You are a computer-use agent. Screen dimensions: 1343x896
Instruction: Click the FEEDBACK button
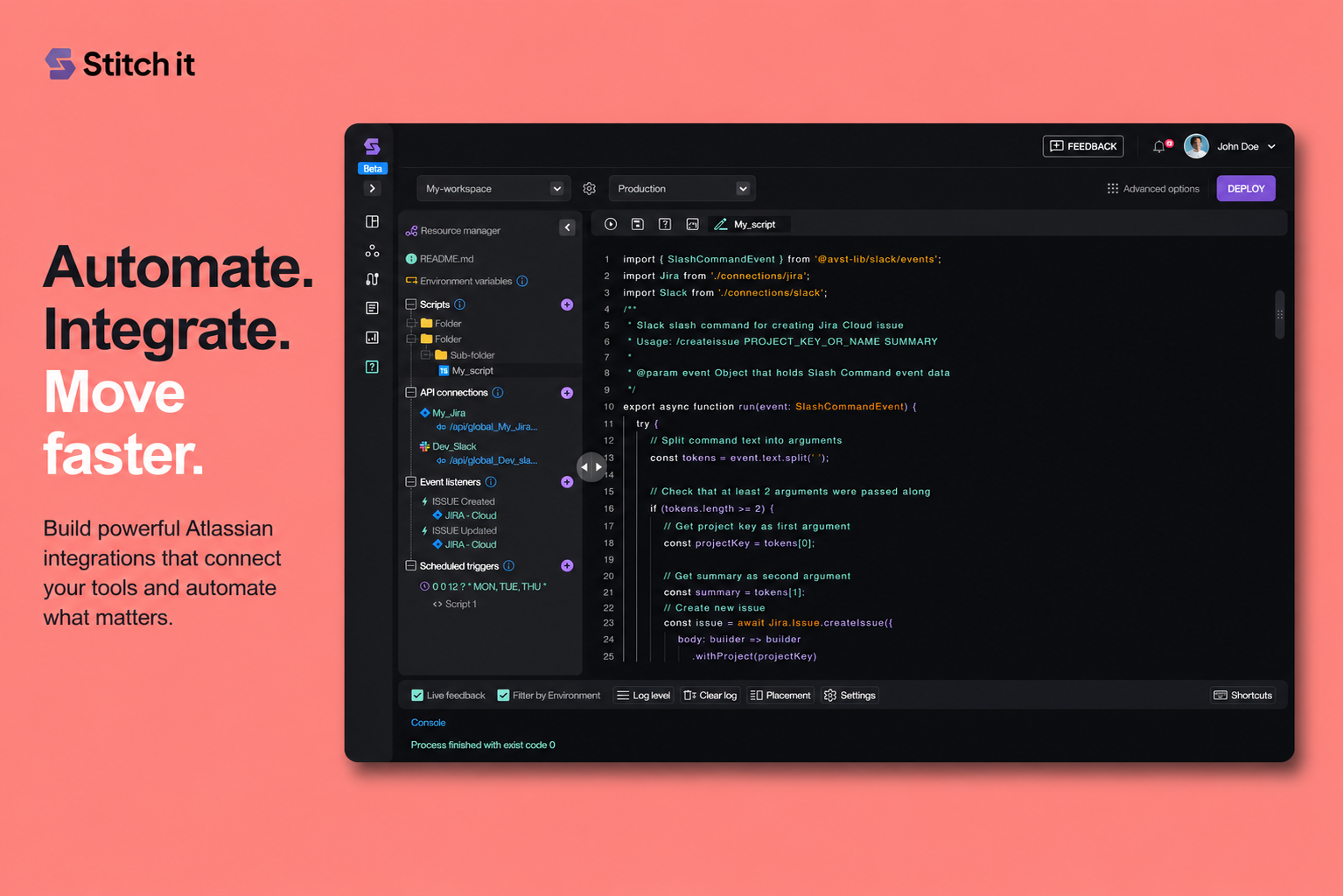[1083, 146]
